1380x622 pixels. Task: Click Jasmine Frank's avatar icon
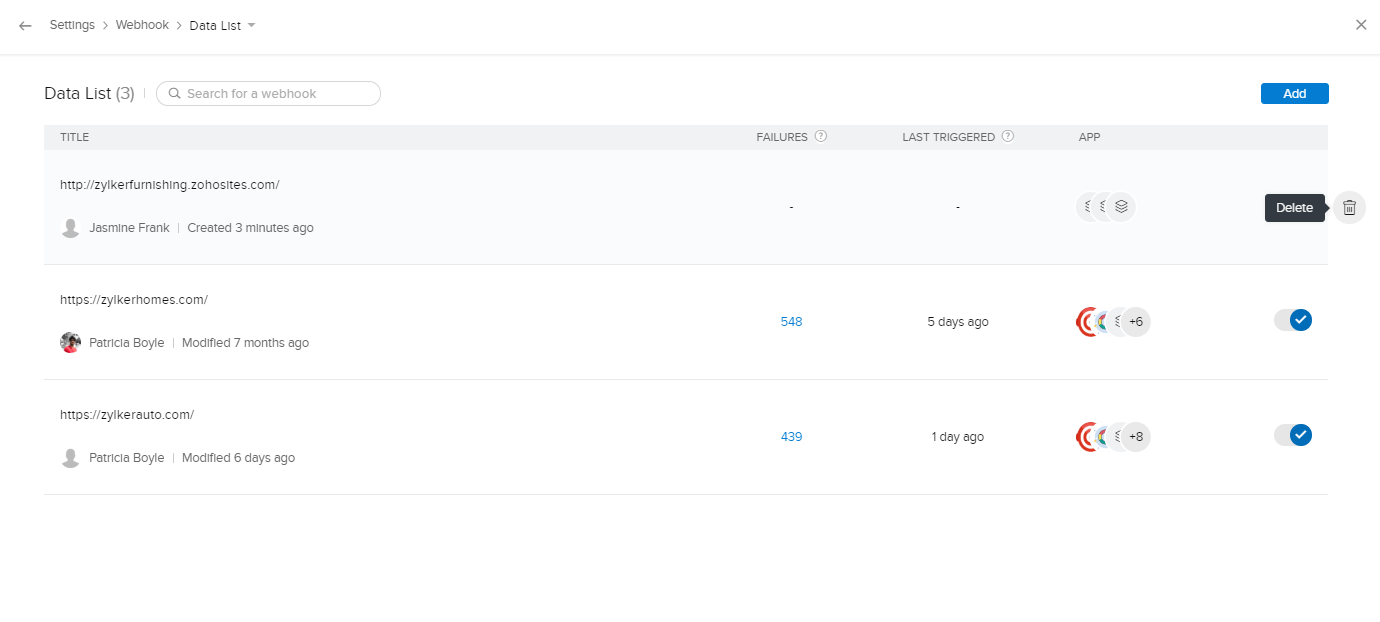[70, 228]
